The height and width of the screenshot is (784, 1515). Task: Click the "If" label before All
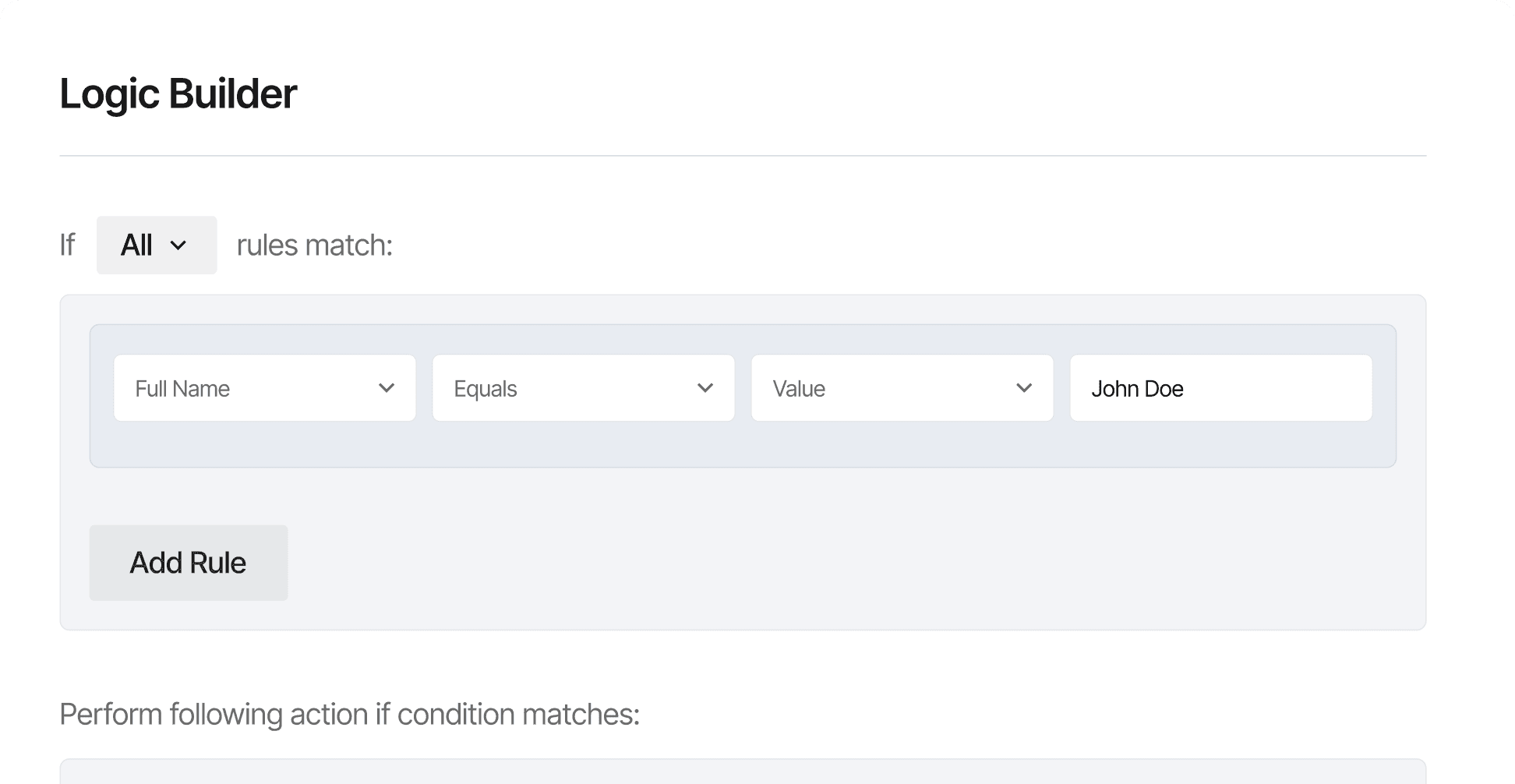click(68, 245)
